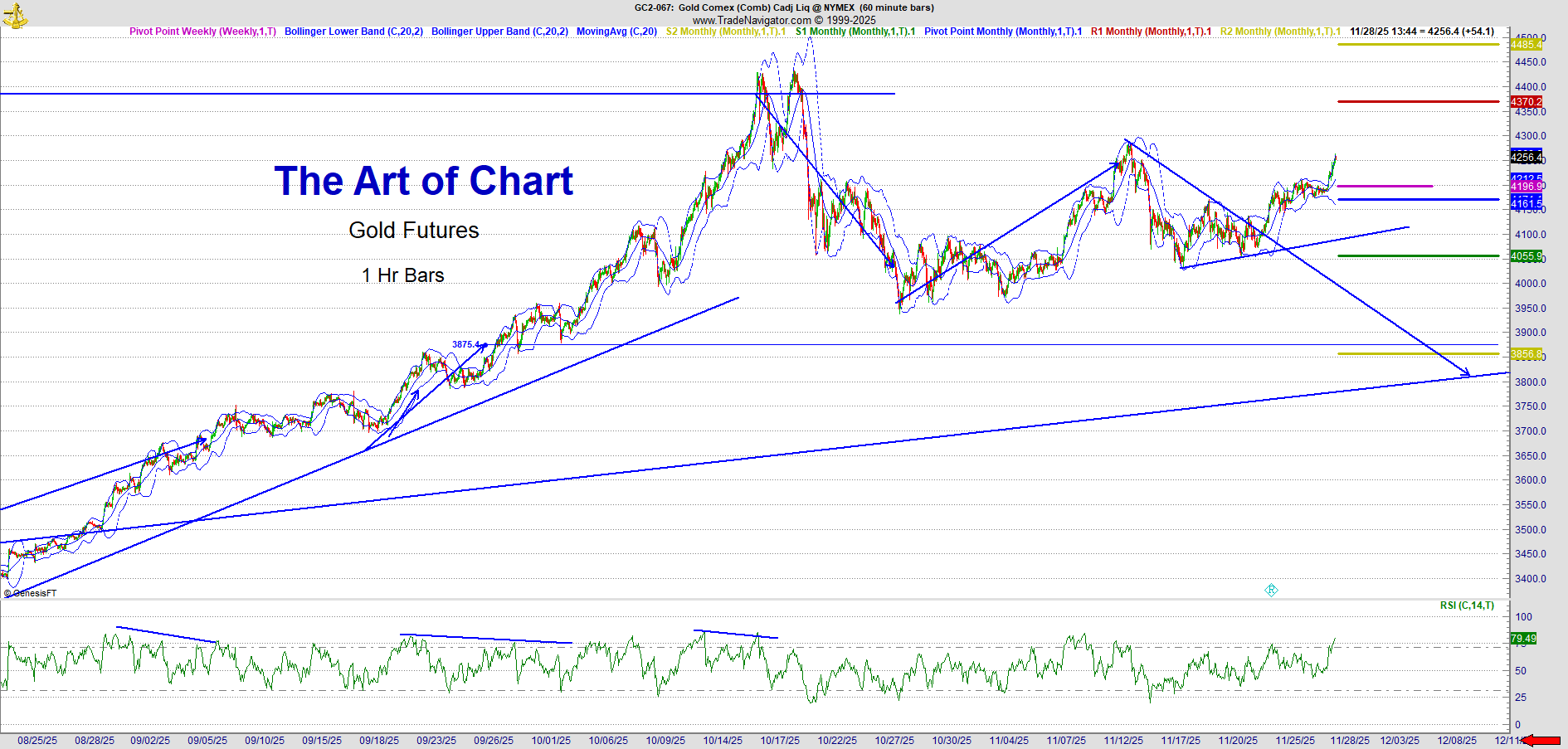Click the R1 Monthly legend label
Image resolution: width=1568 pixels, height=749 pixels.
pyautogui.click(x=1151, y=32)
